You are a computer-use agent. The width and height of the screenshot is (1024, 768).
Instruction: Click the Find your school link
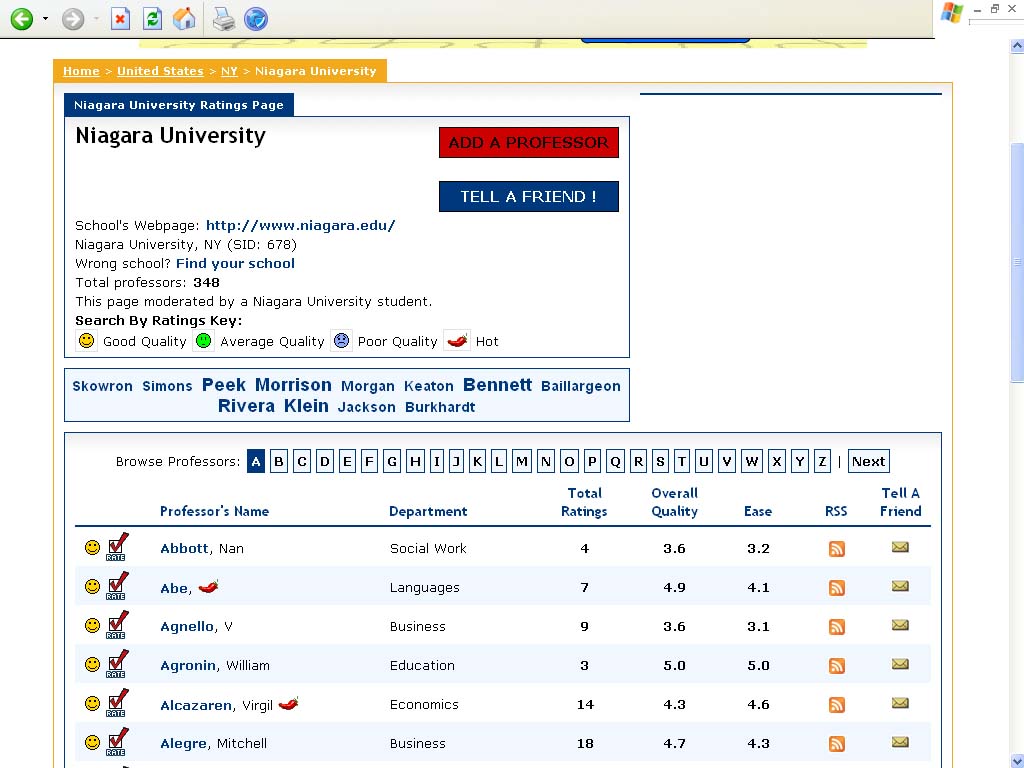point(235,263)
